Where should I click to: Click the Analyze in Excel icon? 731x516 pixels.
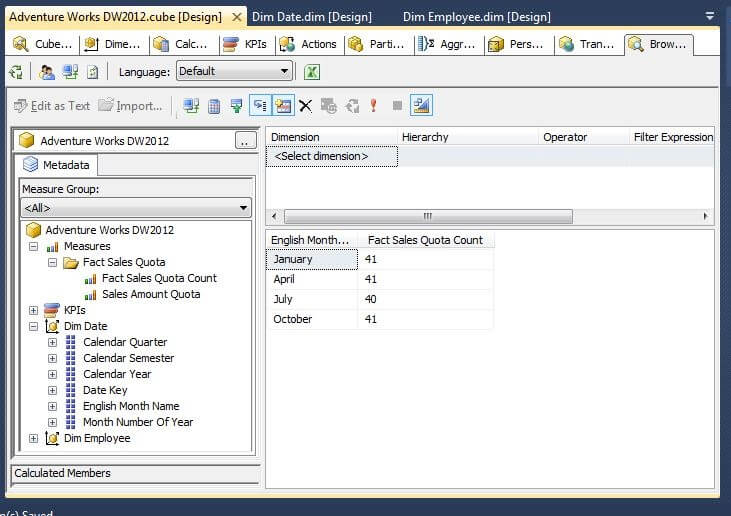coord(312,71)
